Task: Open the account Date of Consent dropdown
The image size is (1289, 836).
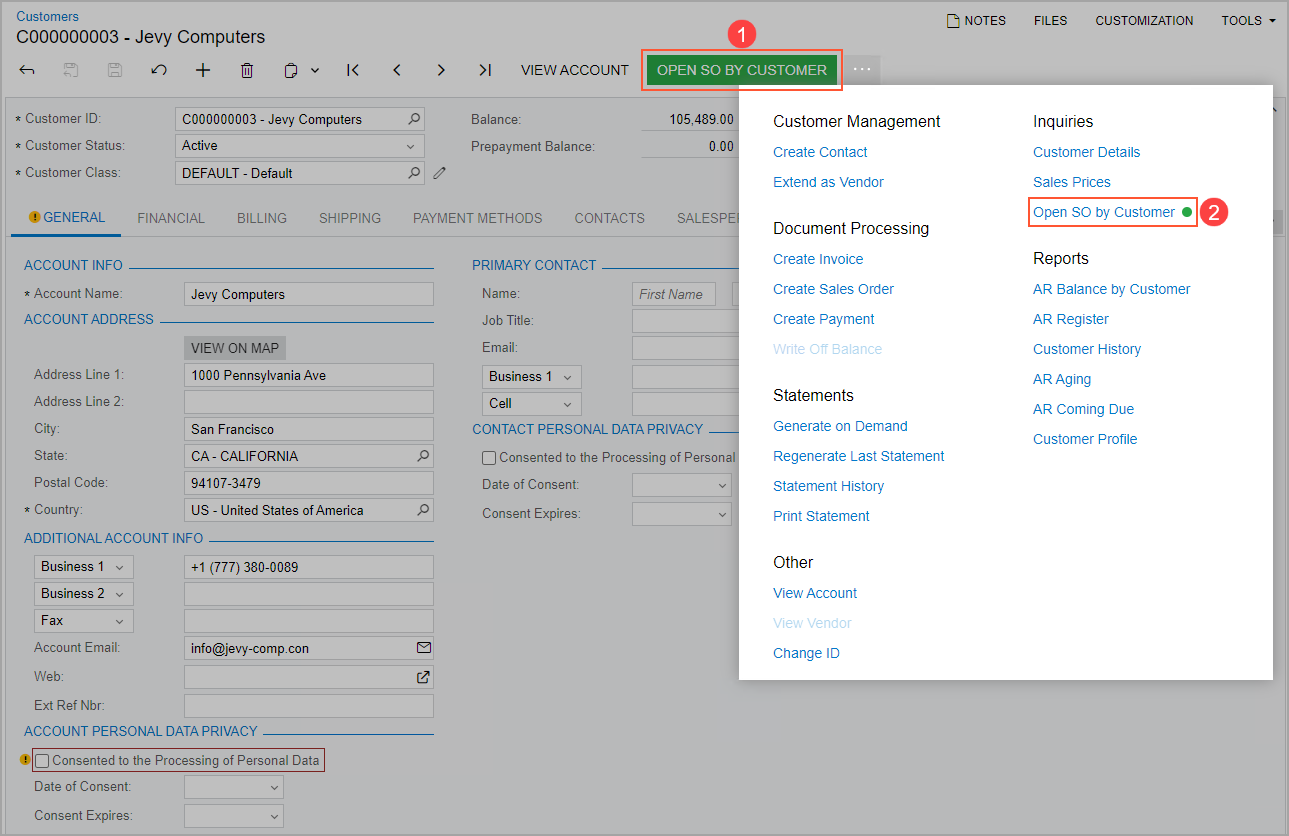Action: pos(275,788)
